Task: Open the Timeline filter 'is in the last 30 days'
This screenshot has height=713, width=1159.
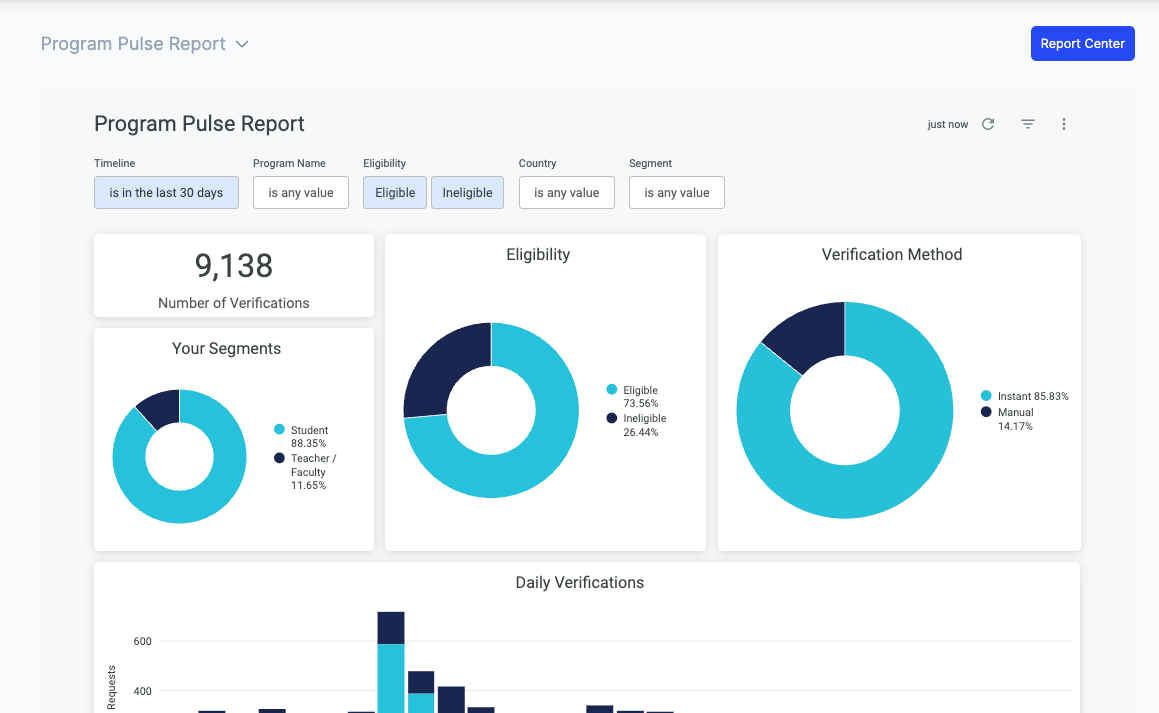Action: 166,192
